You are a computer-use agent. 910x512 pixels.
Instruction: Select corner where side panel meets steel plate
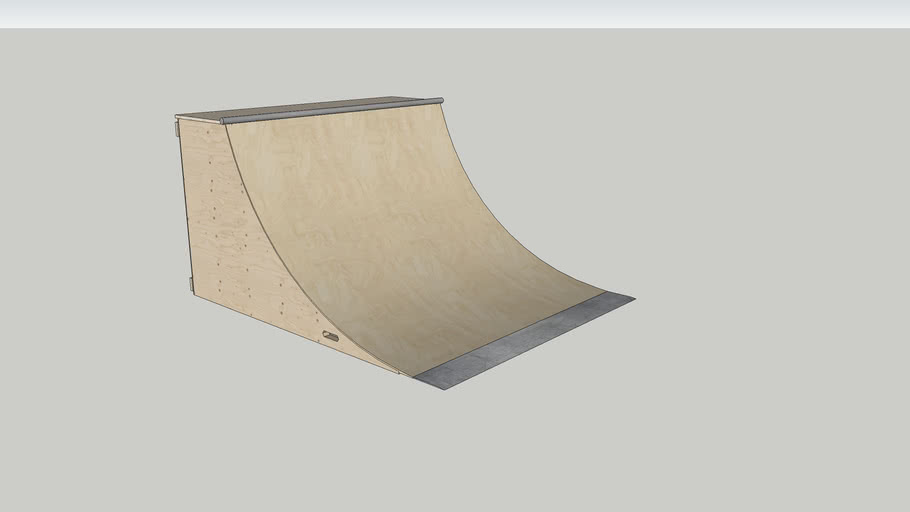[404, 374]
